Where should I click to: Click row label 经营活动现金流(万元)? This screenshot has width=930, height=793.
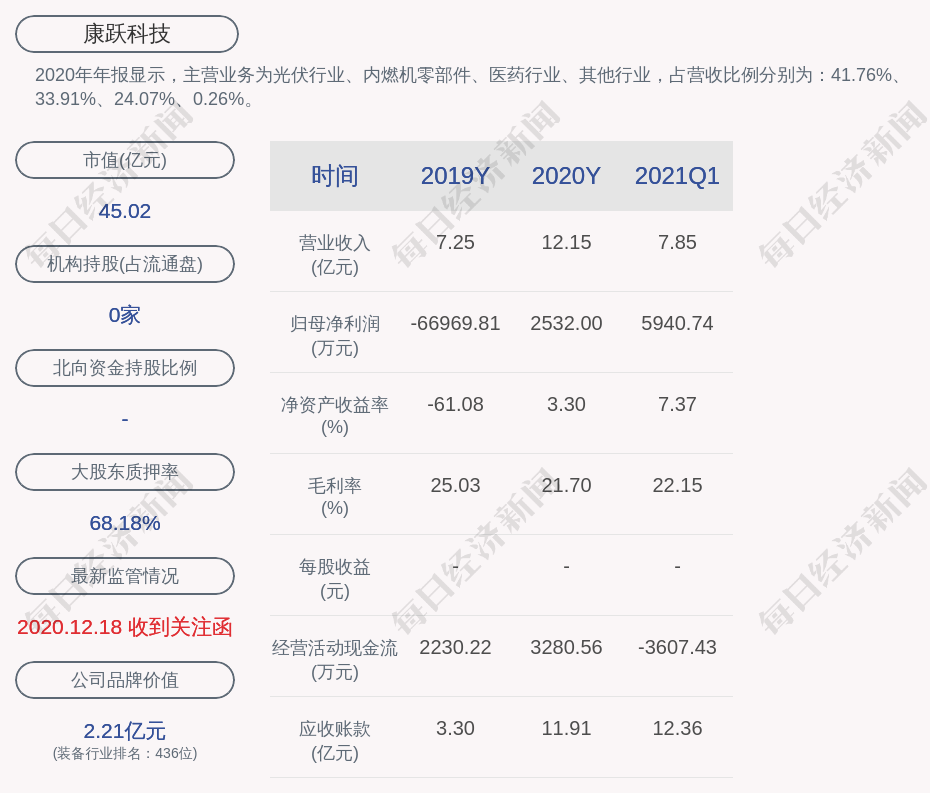pos(335,660)
